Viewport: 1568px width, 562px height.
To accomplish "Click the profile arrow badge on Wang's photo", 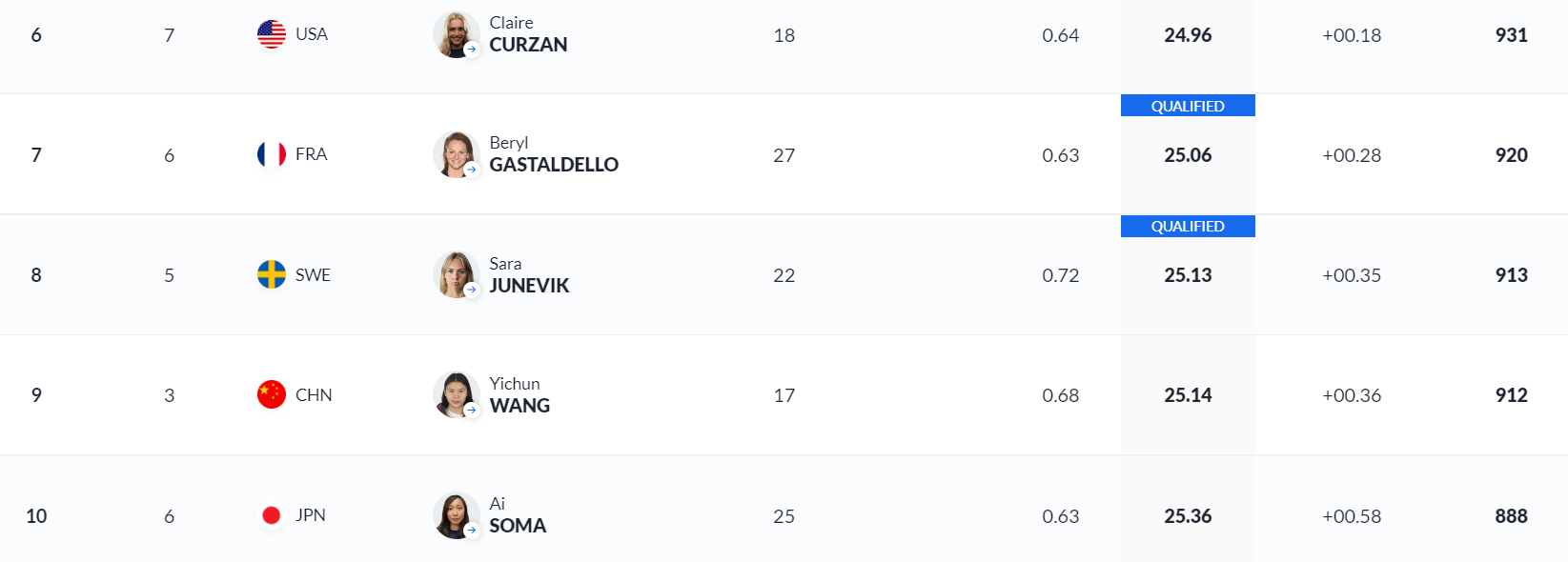I will (472, 410).
